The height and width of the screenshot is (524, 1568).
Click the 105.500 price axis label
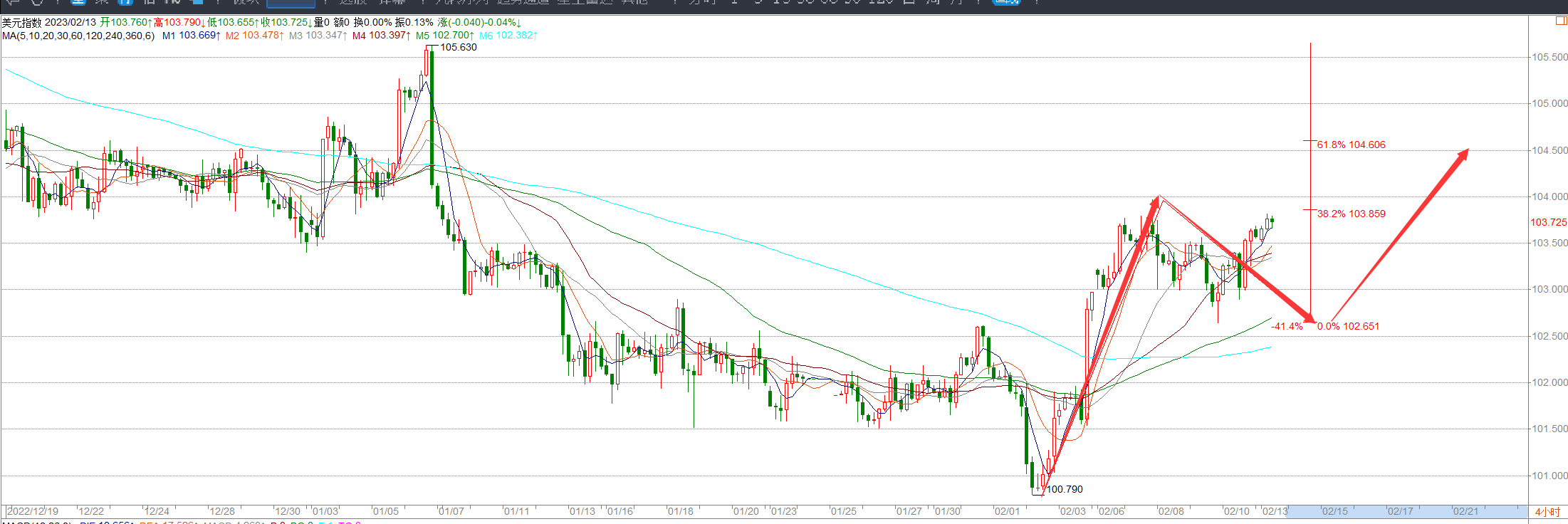pos(1549,57)
